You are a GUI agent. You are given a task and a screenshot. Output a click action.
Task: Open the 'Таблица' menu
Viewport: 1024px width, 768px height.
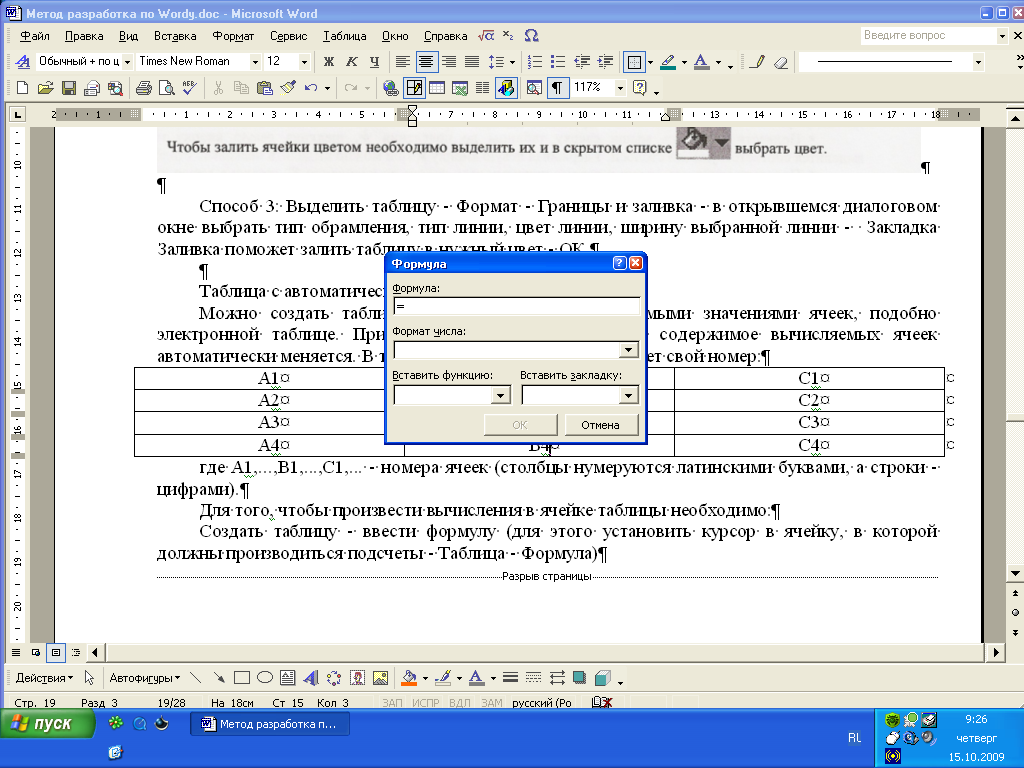click(x=344, y=36)
